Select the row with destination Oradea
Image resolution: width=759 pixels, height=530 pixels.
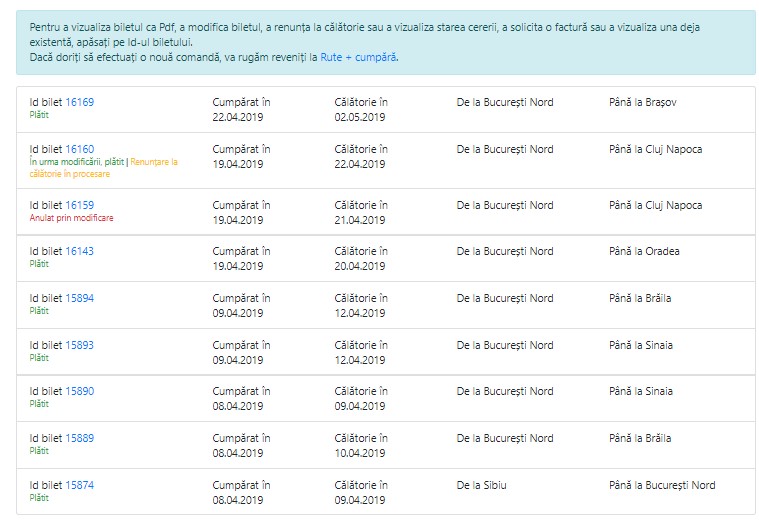(386, 258)
